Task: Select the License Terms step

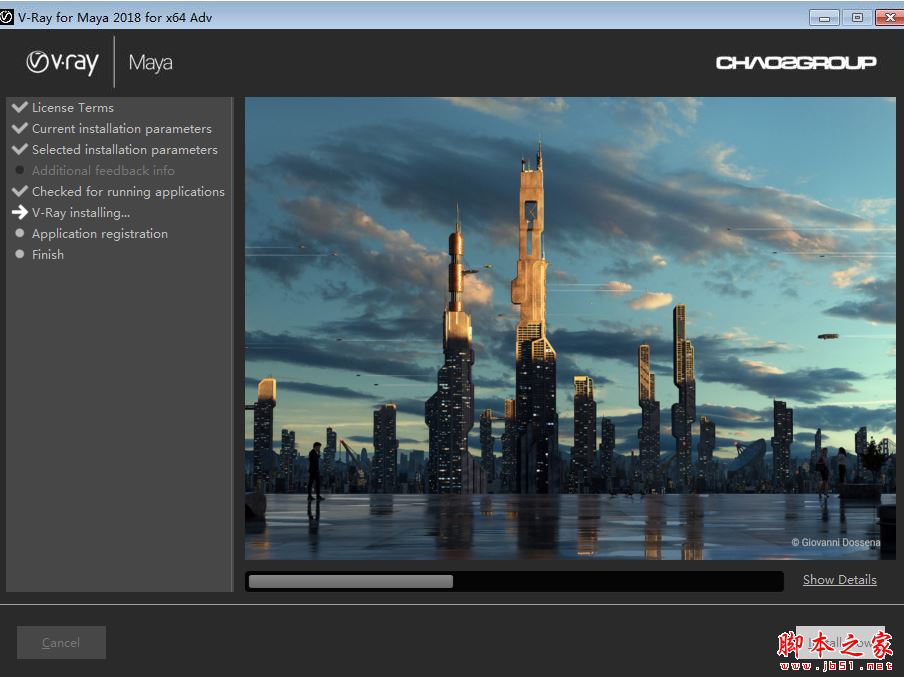Action: [x=73, y=107]
